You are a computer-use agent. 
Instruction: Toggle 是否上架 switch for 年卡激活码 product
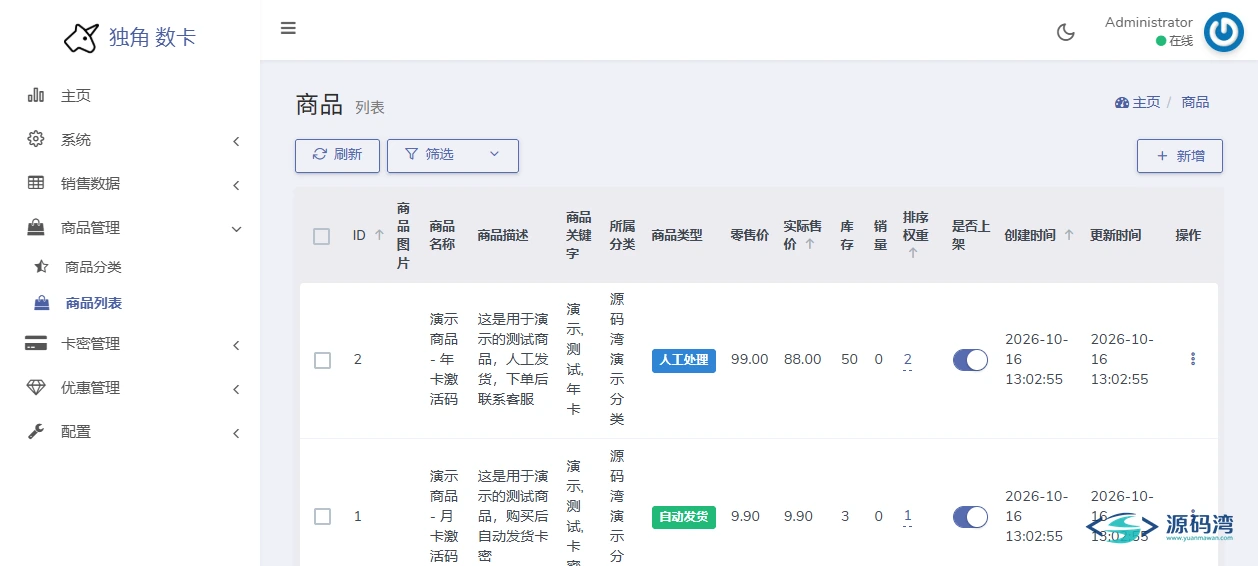[x=970, y=360]
